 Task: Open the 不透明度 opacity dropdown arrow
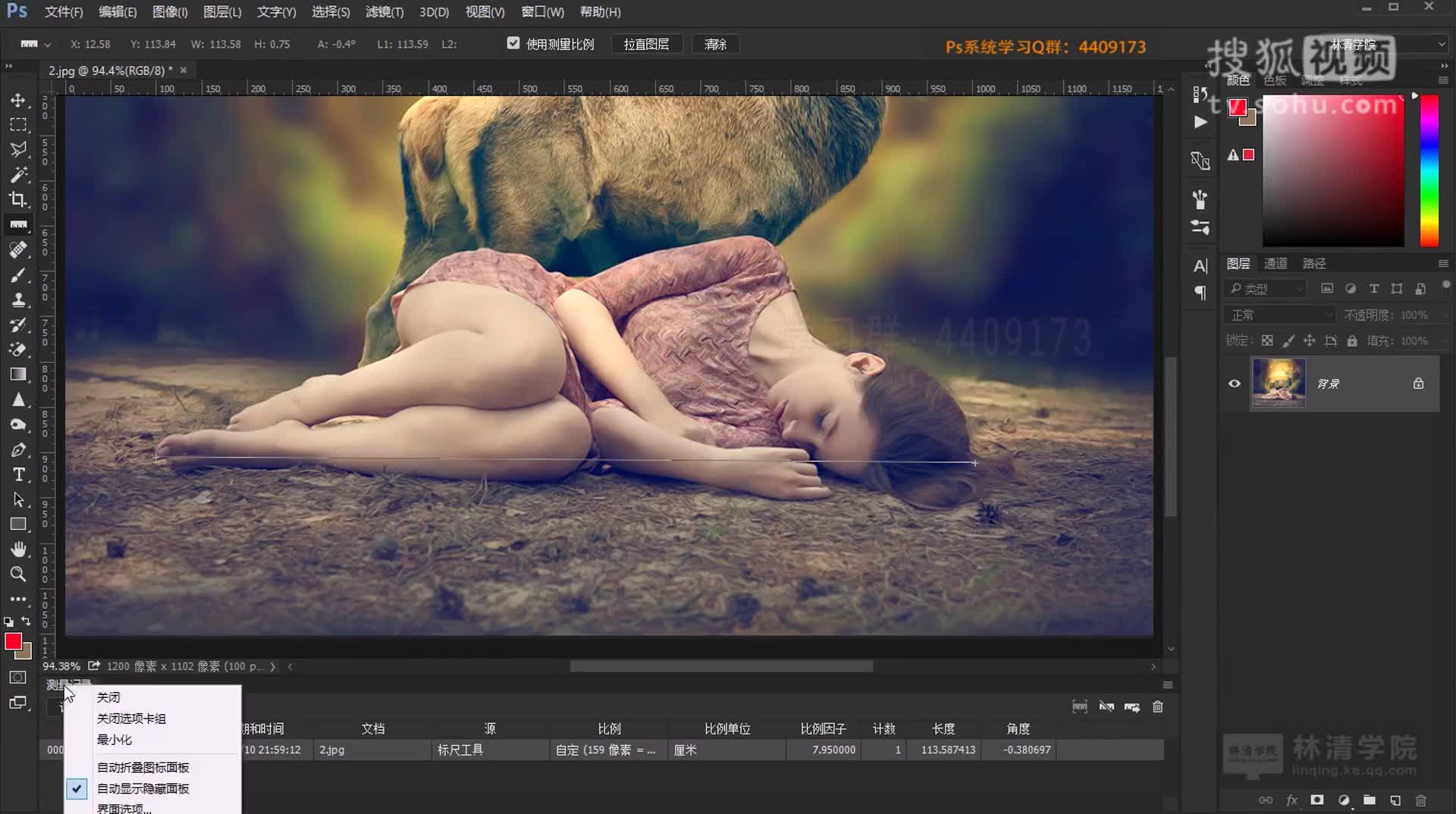click(x=1443, y=315)
